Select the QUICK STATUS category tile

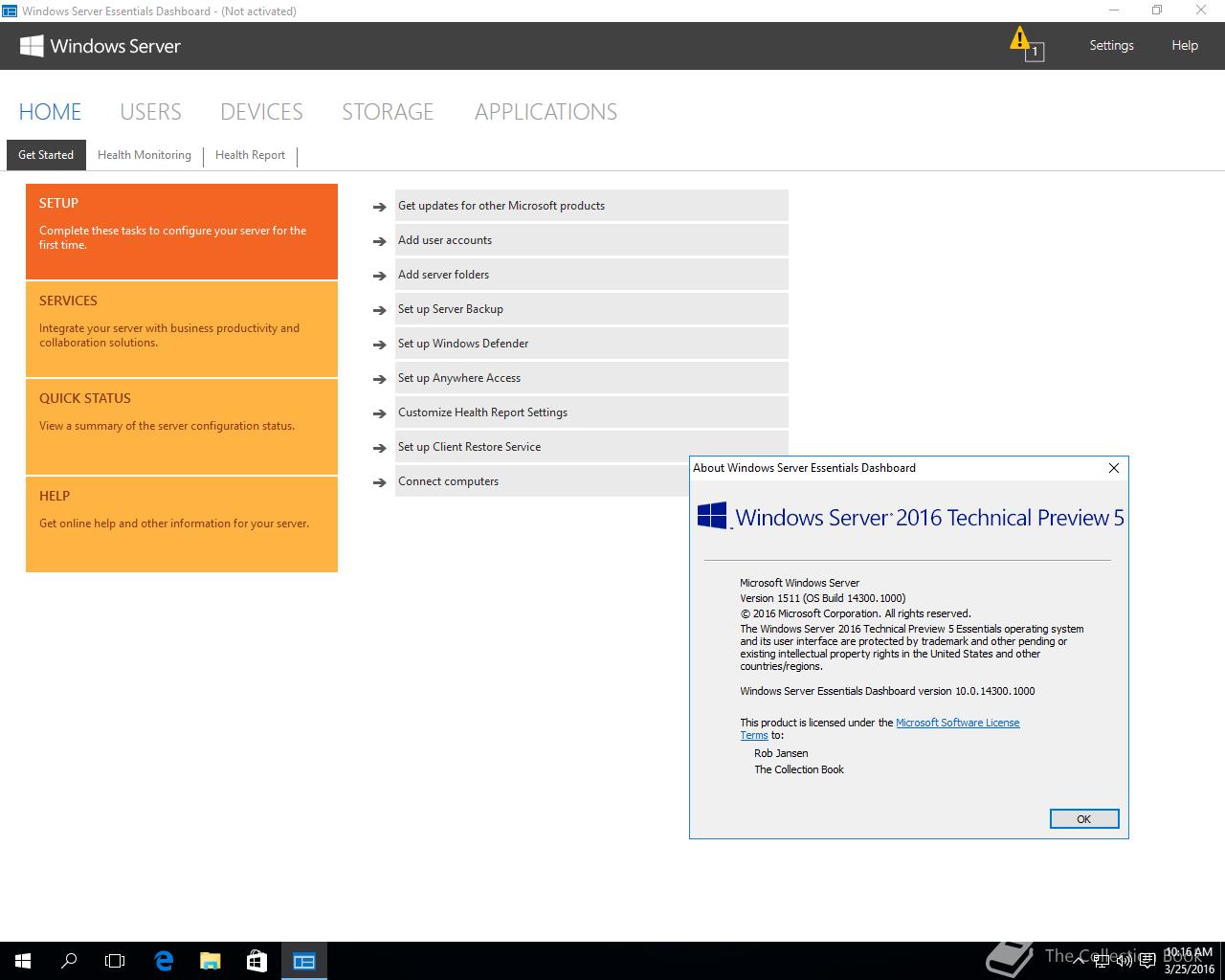tap(182, 427)
